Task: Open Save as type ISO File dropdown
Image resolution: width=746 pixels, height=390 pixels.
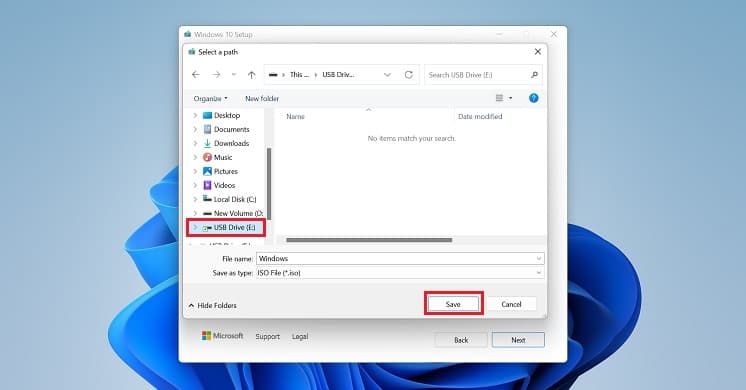Action: click(x=400, y=273)
